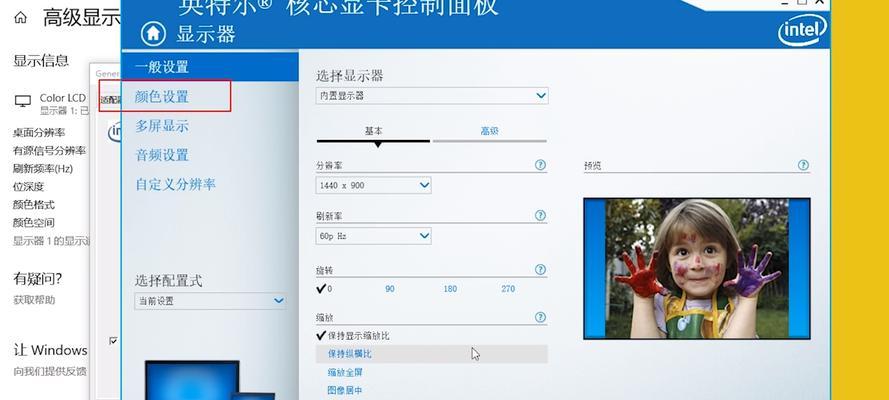
Task: Click 位深度 text in settings
Action: tap(28, 187)
